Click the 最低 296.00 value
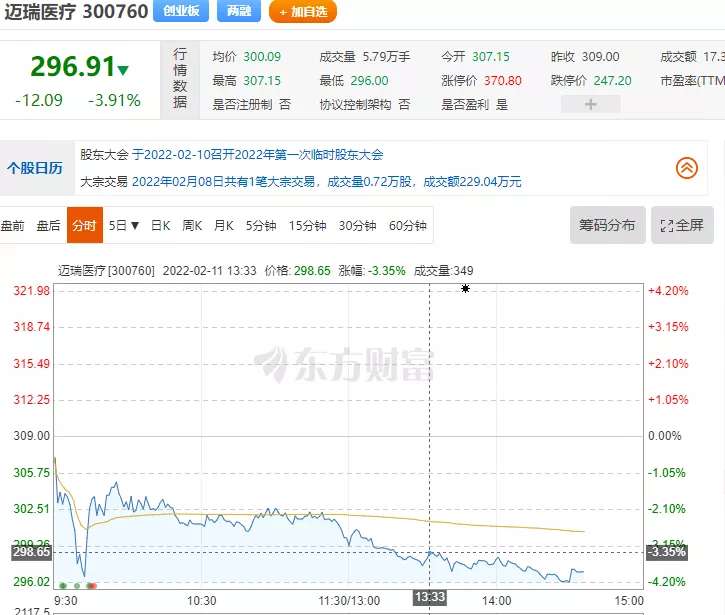The width and height of the screenshot is (725, 615). [x=369, y=81]
